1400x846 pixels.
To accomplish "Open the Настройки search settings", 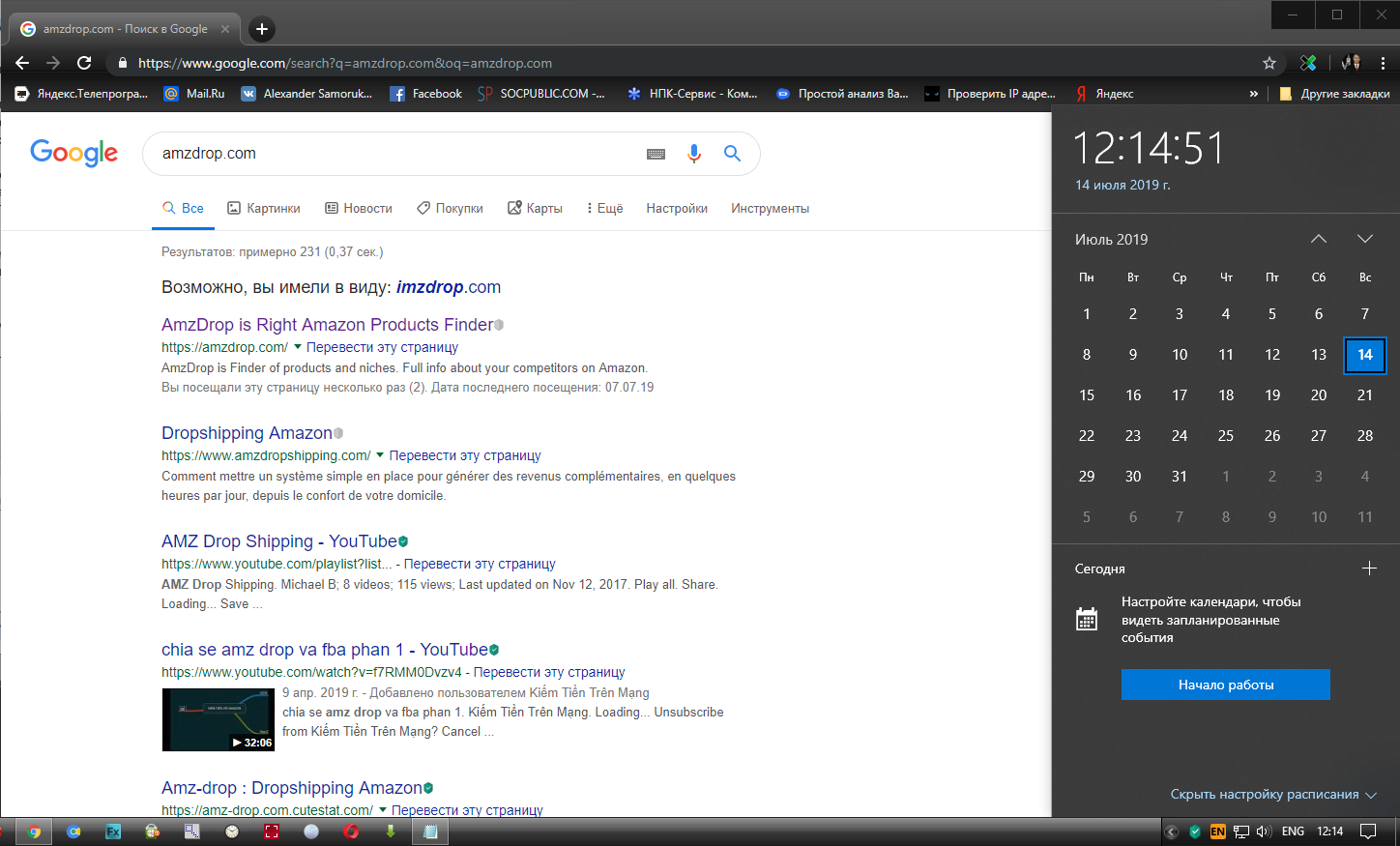I will (677, 208).
